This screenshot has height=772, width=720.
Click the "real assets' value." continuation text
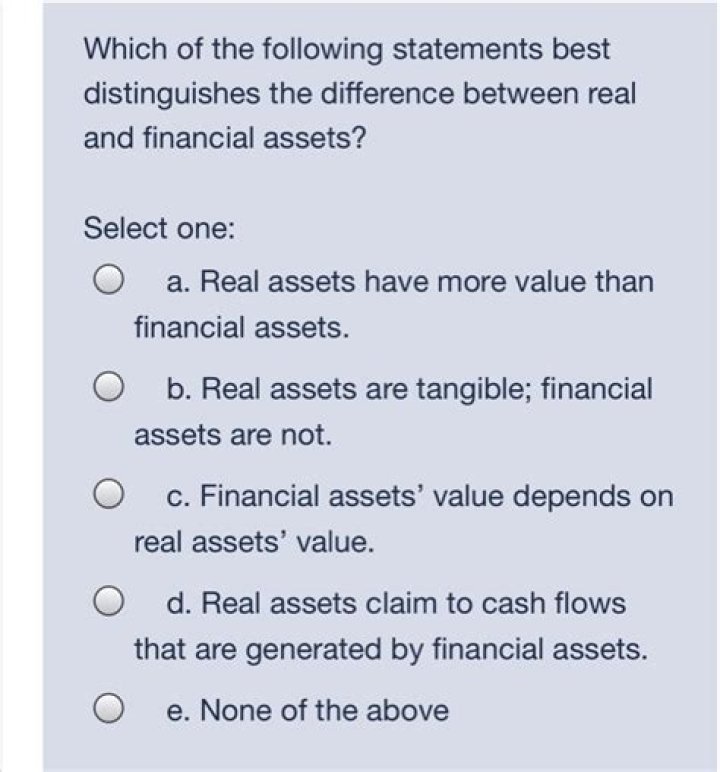[255, 543]
